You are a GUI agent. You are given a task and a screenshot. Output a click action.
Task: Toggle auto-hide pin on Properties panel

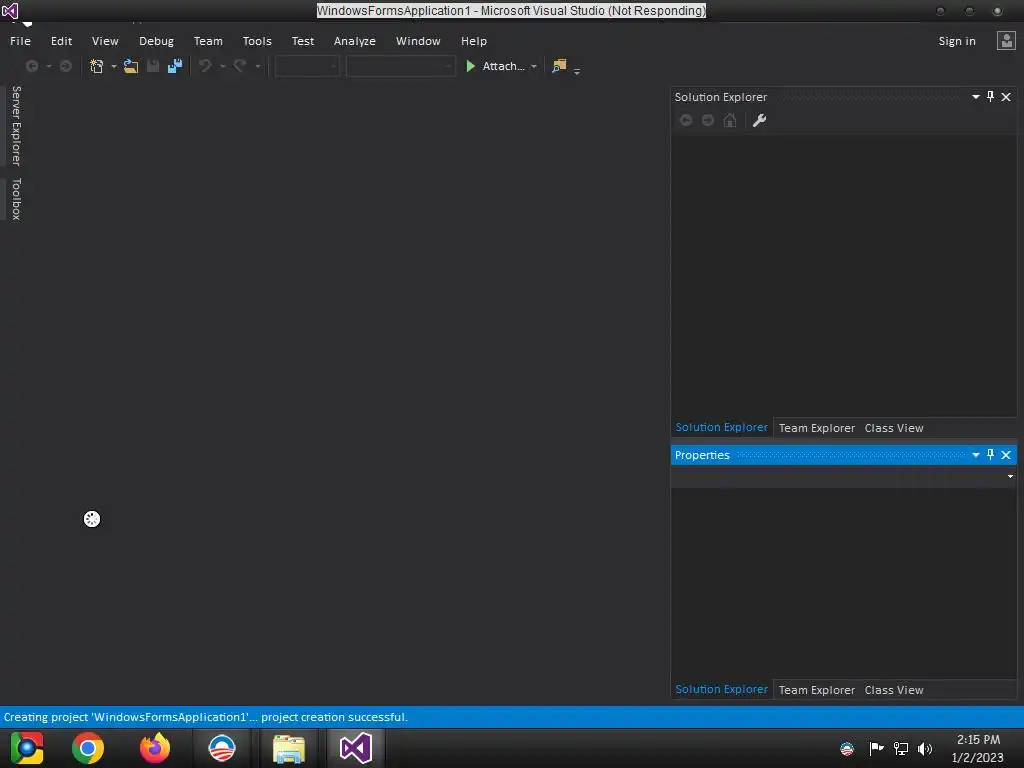[990, 455]
